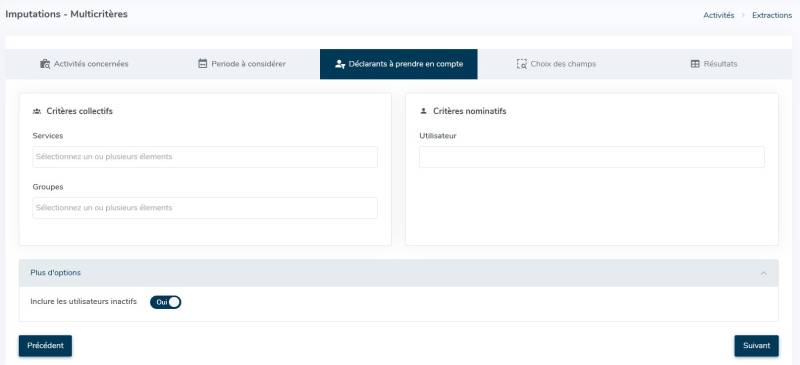Click the Précédent button
Viewport: 800px width, 365px height.
tap(45, 346)
